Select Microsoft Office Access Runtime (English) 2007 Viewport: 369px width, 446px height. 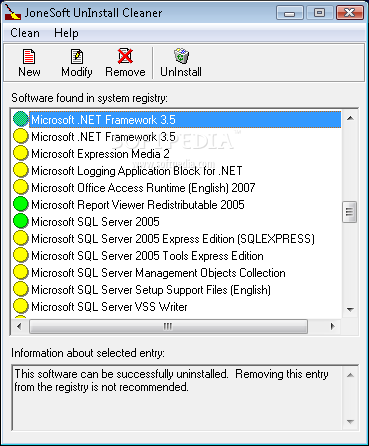pos(143,188)
